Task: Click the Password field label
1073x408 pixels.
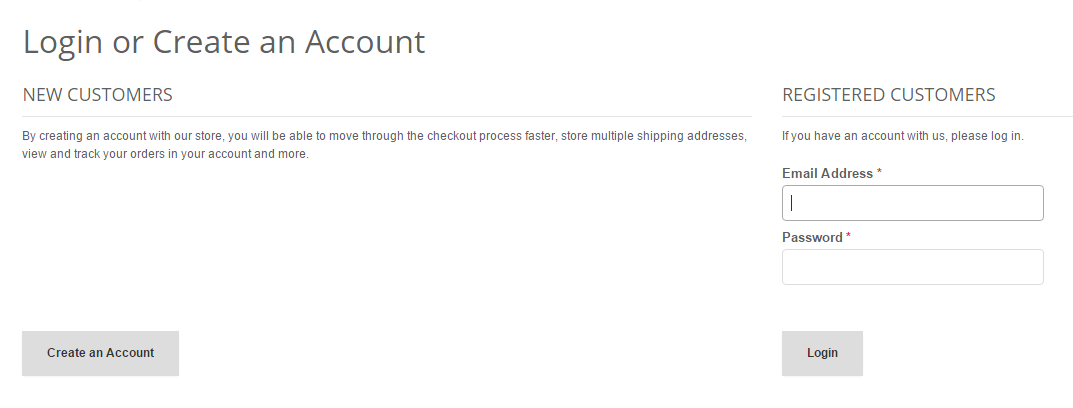Action: coord(812,238)
